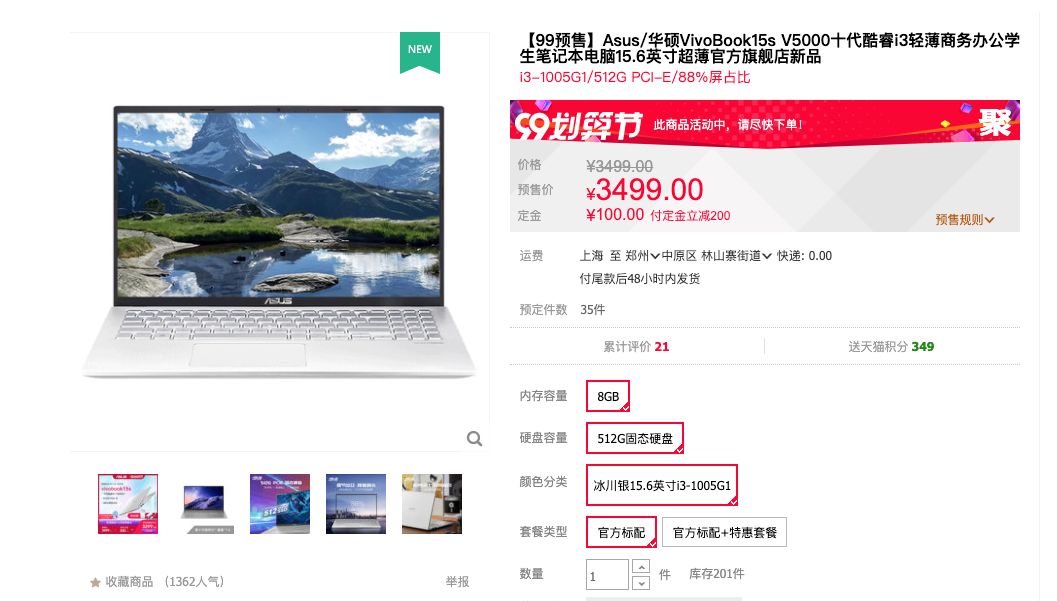Open the 累计评价 21 reviews tab
1057x601 pixels.
pyautogui.click(x=636, y=346)
